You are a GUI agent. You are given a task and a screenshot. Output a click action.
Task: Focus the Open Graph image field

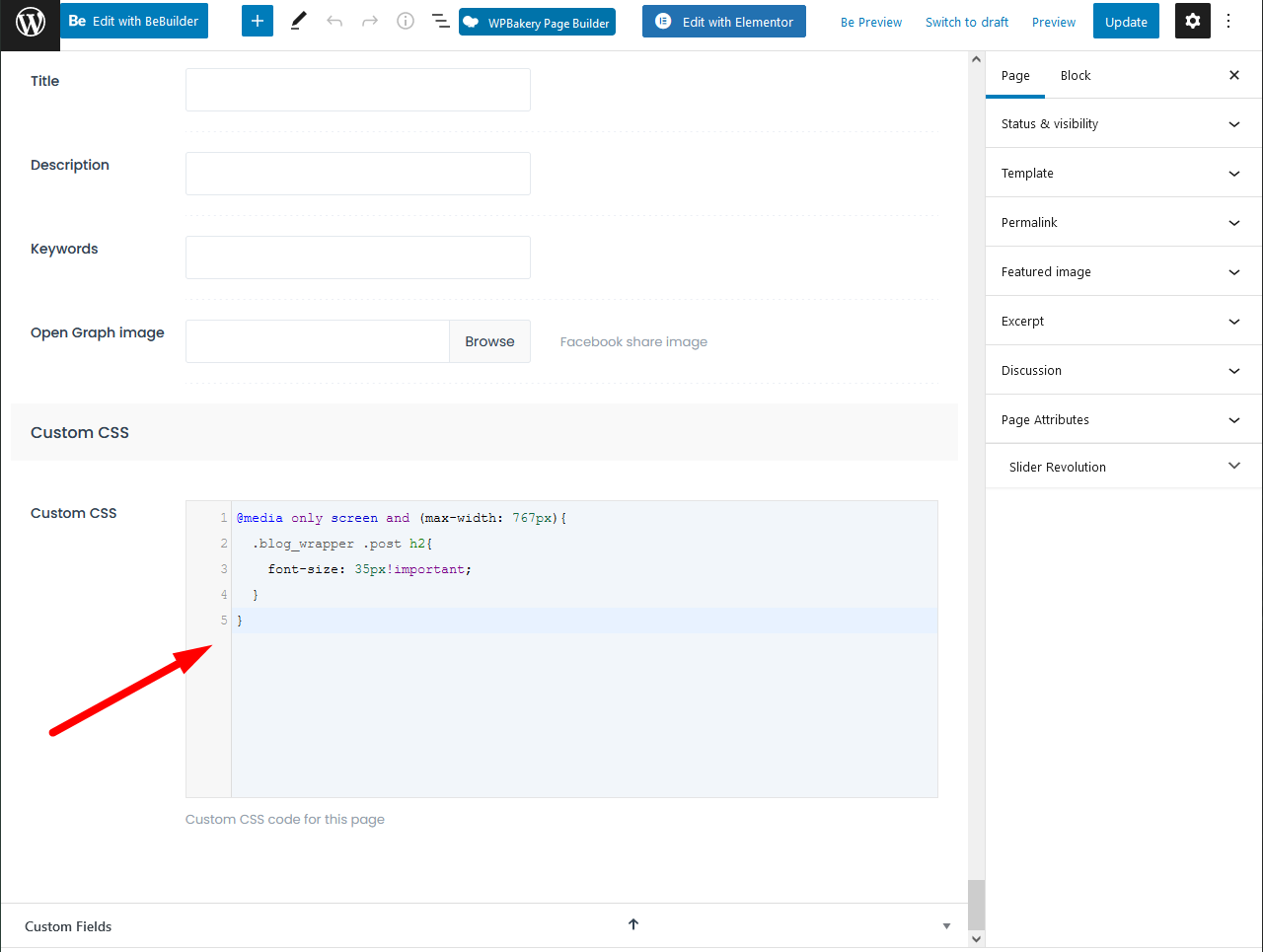(318, 341)
